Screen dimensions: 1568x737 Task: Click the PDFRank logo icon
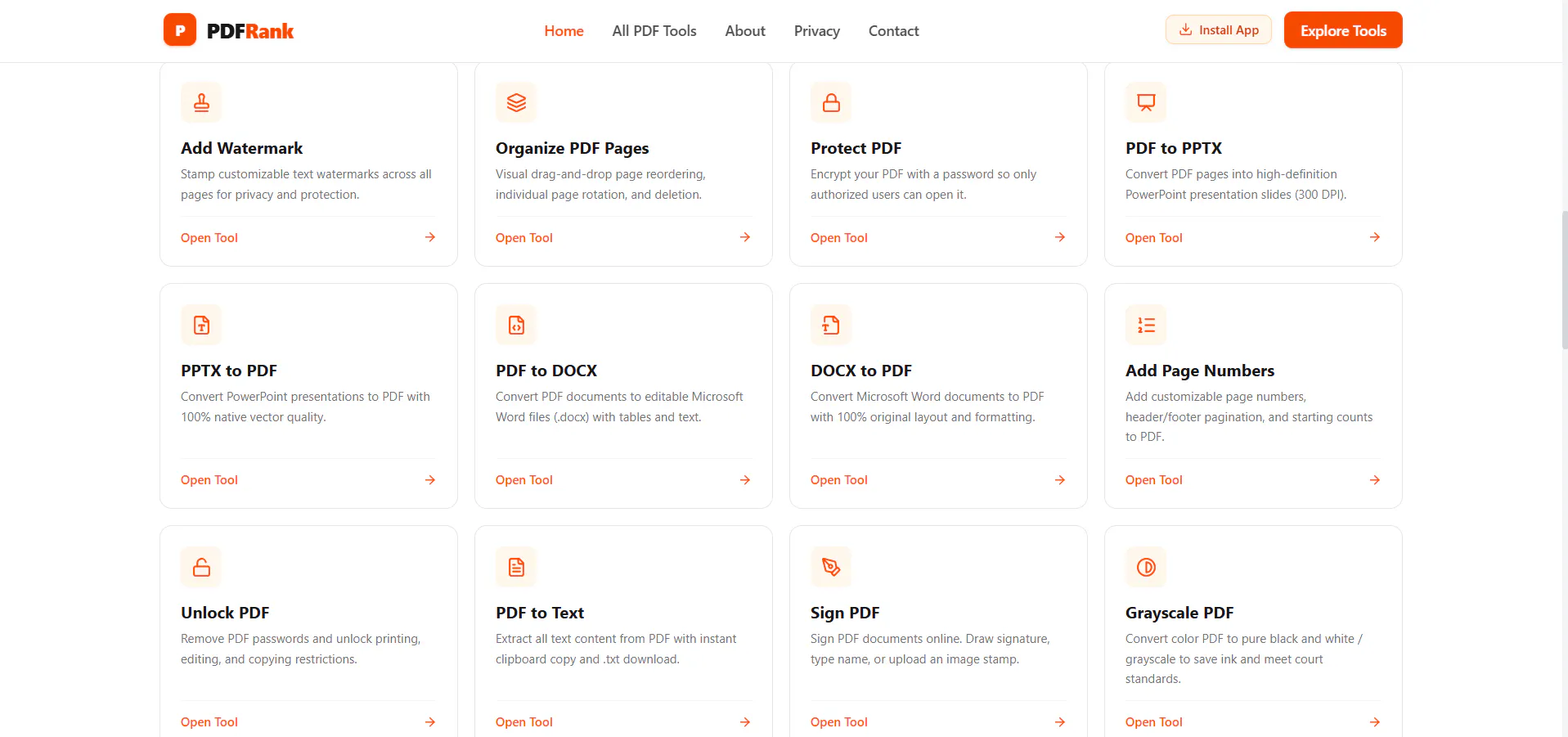[180, 30]
